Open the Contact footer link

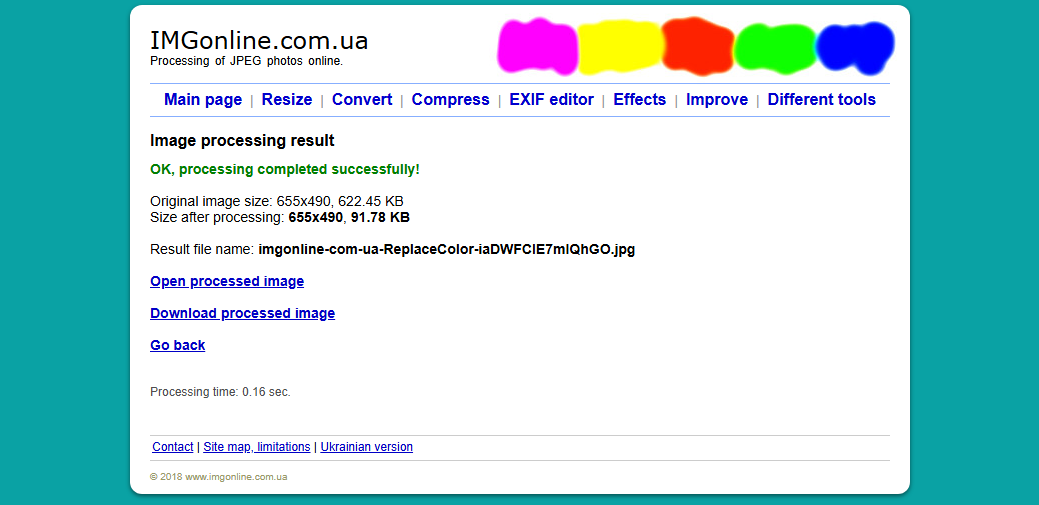click(x=173, y=447)
